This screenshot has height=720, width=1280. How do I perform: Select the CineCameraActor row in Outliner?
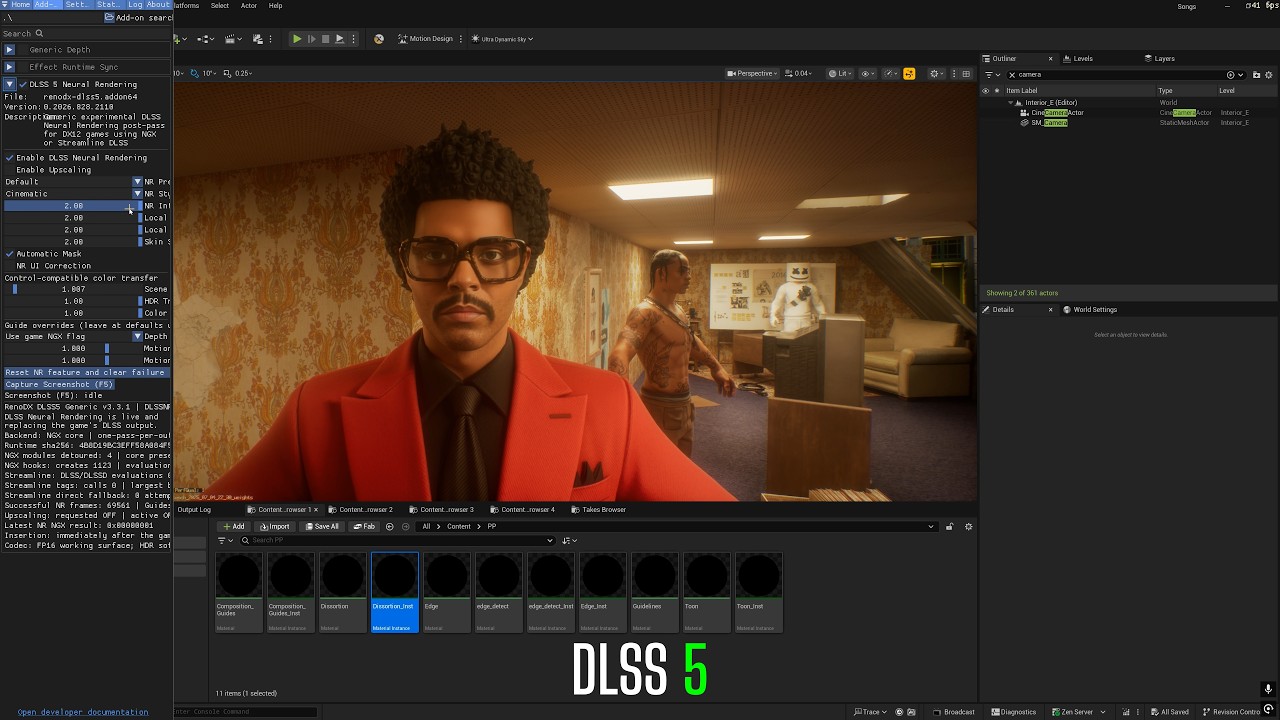click(x=1128, y=113)
